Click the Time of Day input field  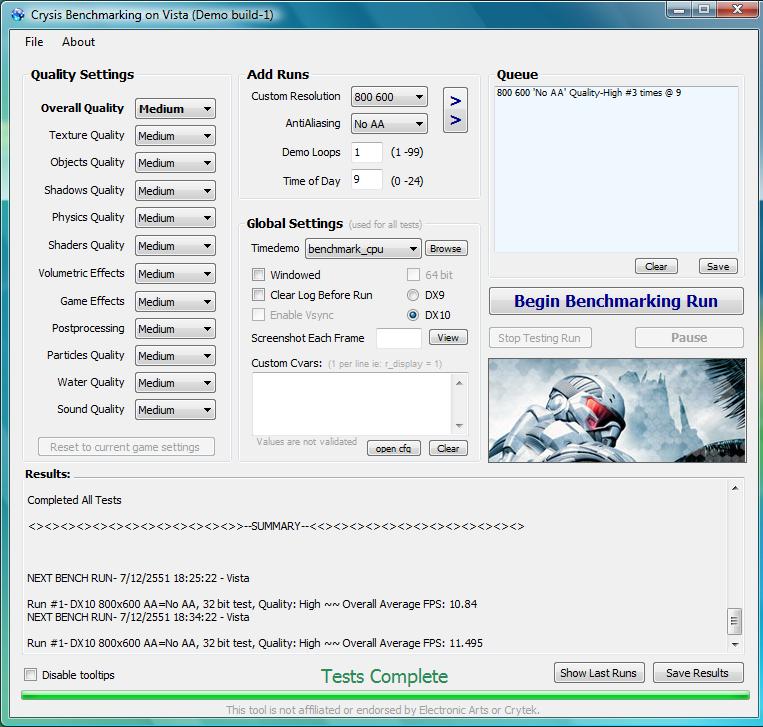[367, 180]
